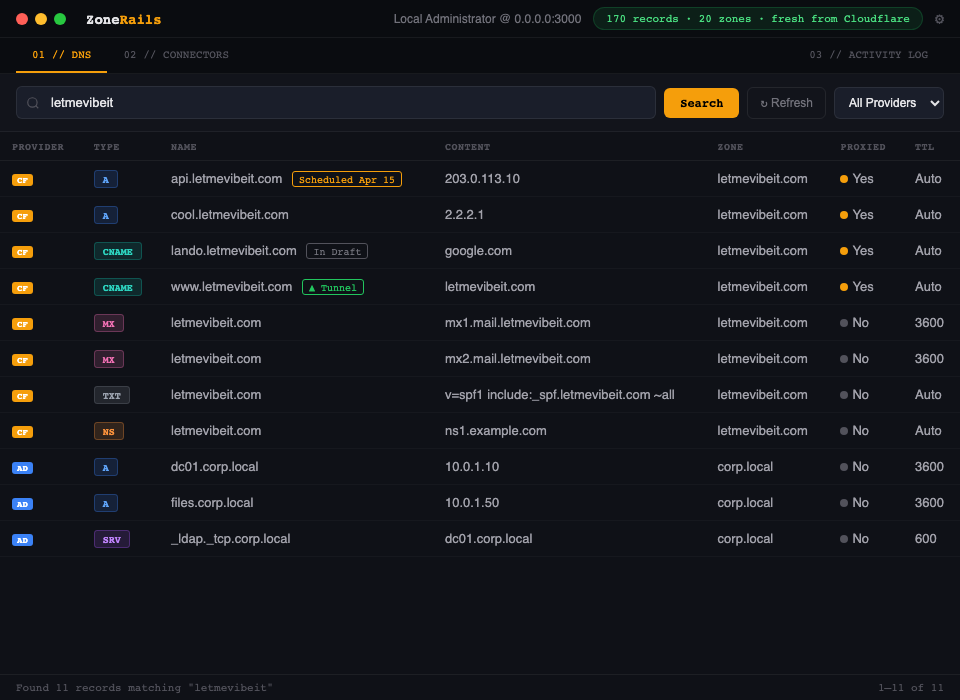The image size is (960, 700).
Task: Click the MX badge on the mx1.mail record
Action: 109,323
